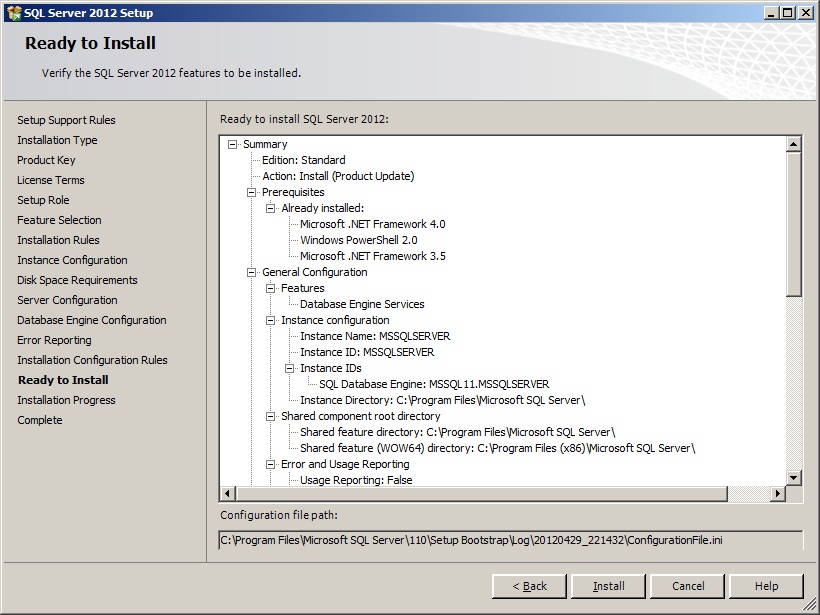820x615 pixels.
Task: Select 'SQL Database Engine: MSSQL11.MSSQLSERVER' row
Action: [x=434, y=384]
